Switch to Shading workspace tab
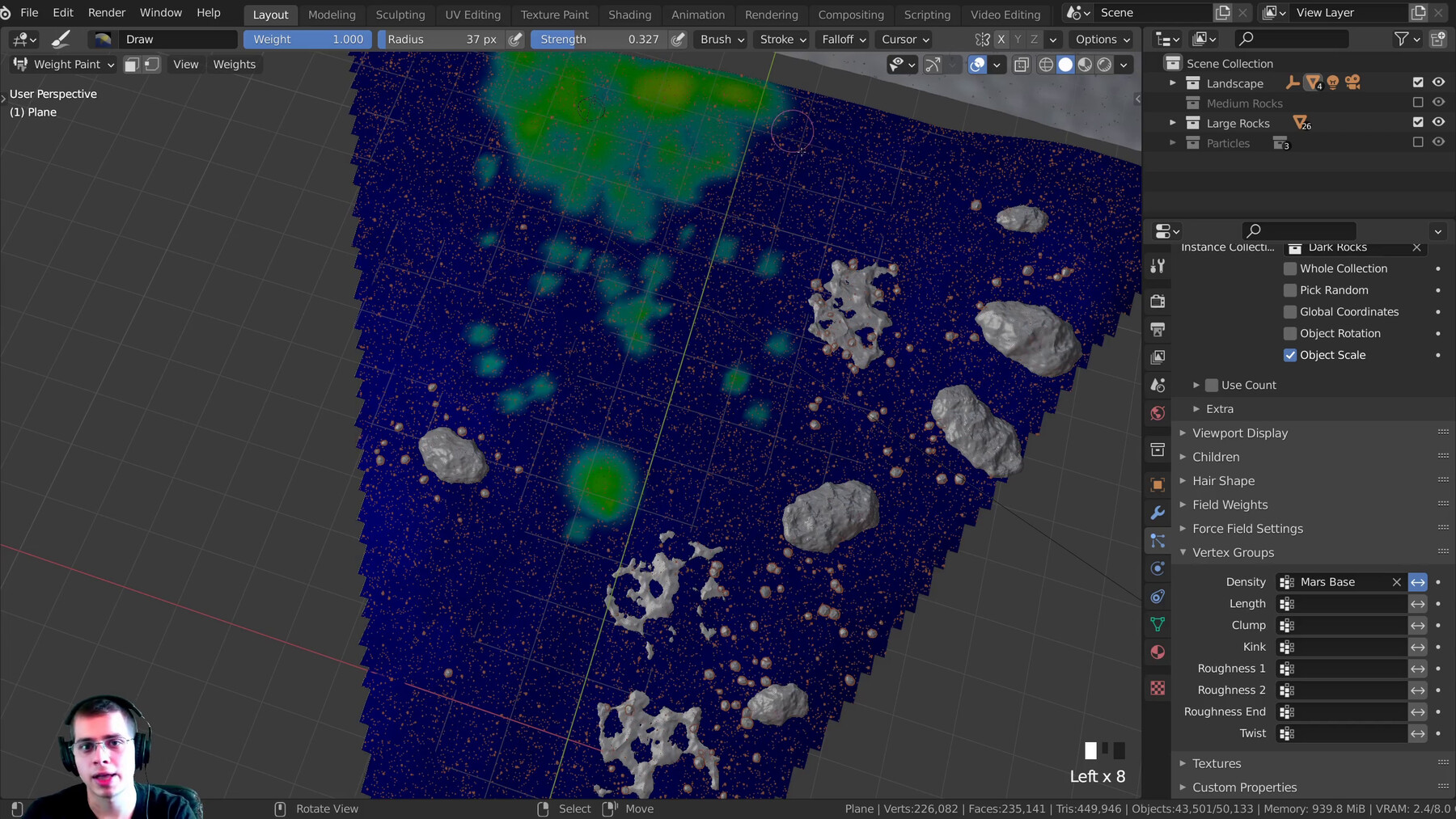 [629, 15]
